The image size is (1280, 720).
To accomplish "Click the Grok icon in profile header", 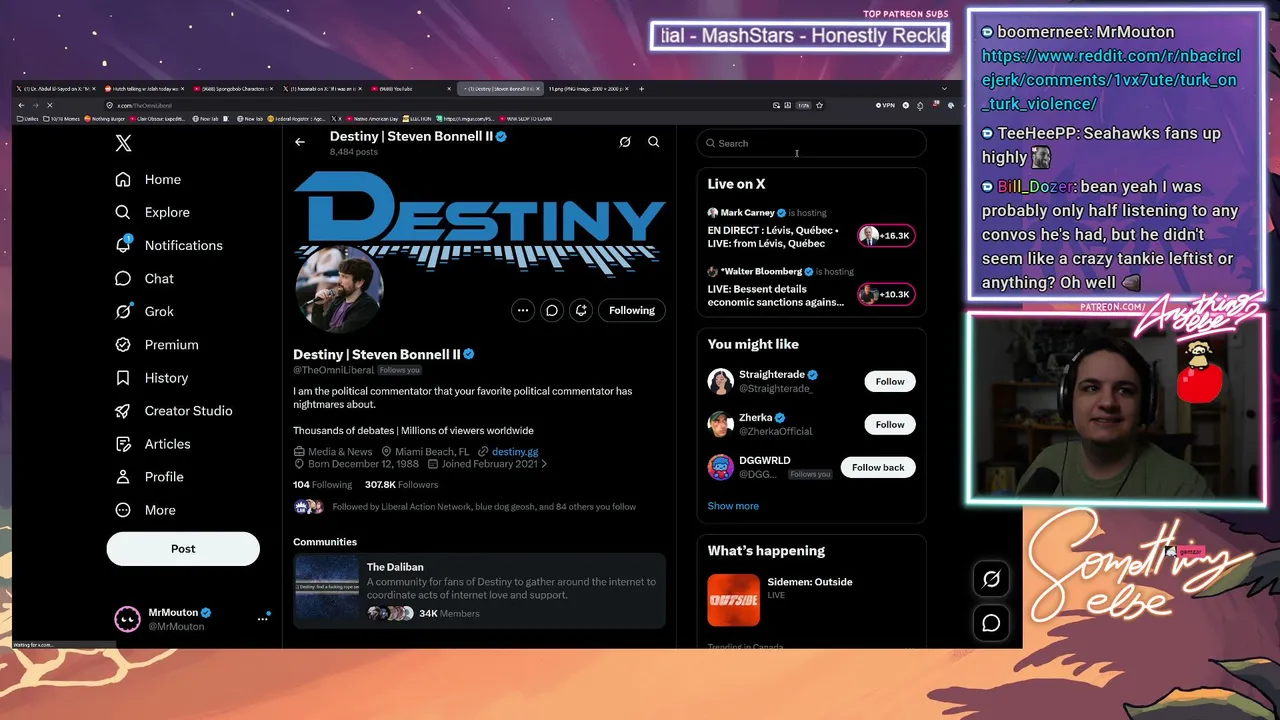I will tap(625, 142).
